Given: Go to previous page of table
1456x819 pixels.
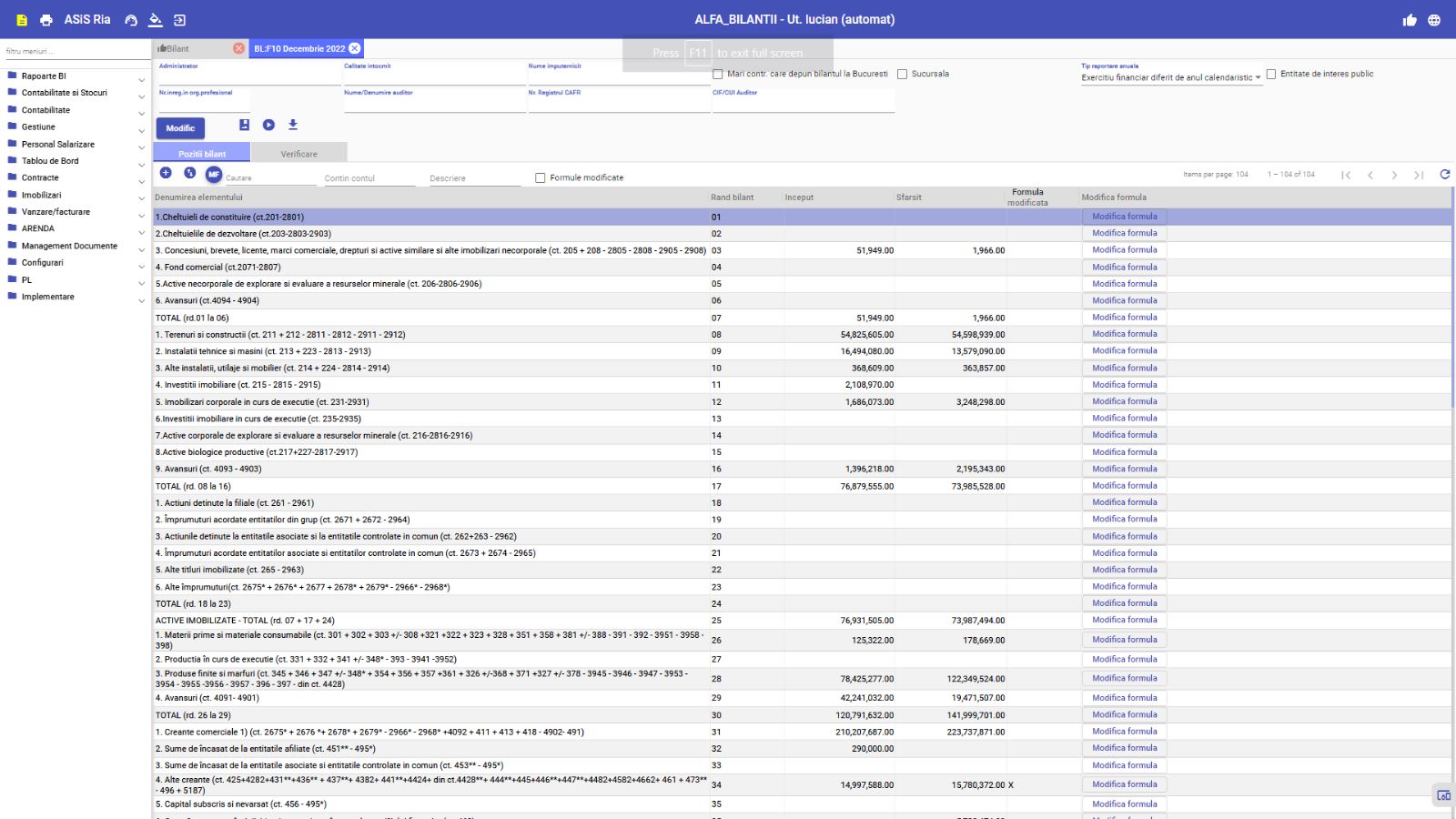Looking at the screenshot, I should [1370, 175].
